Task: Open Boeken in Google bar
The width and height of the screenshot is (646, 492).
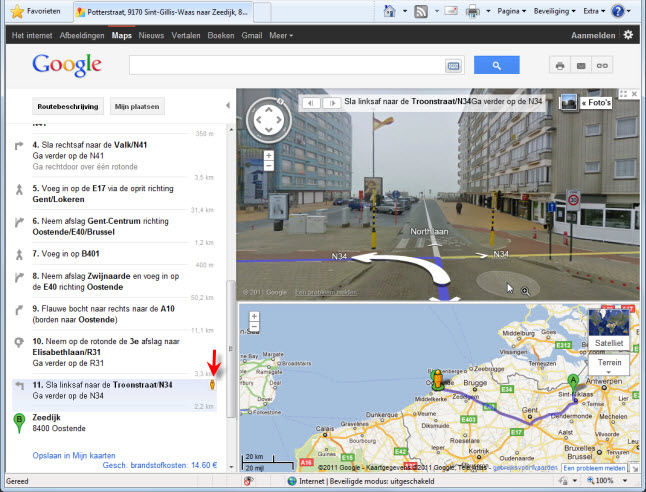Action: point(221,35)
